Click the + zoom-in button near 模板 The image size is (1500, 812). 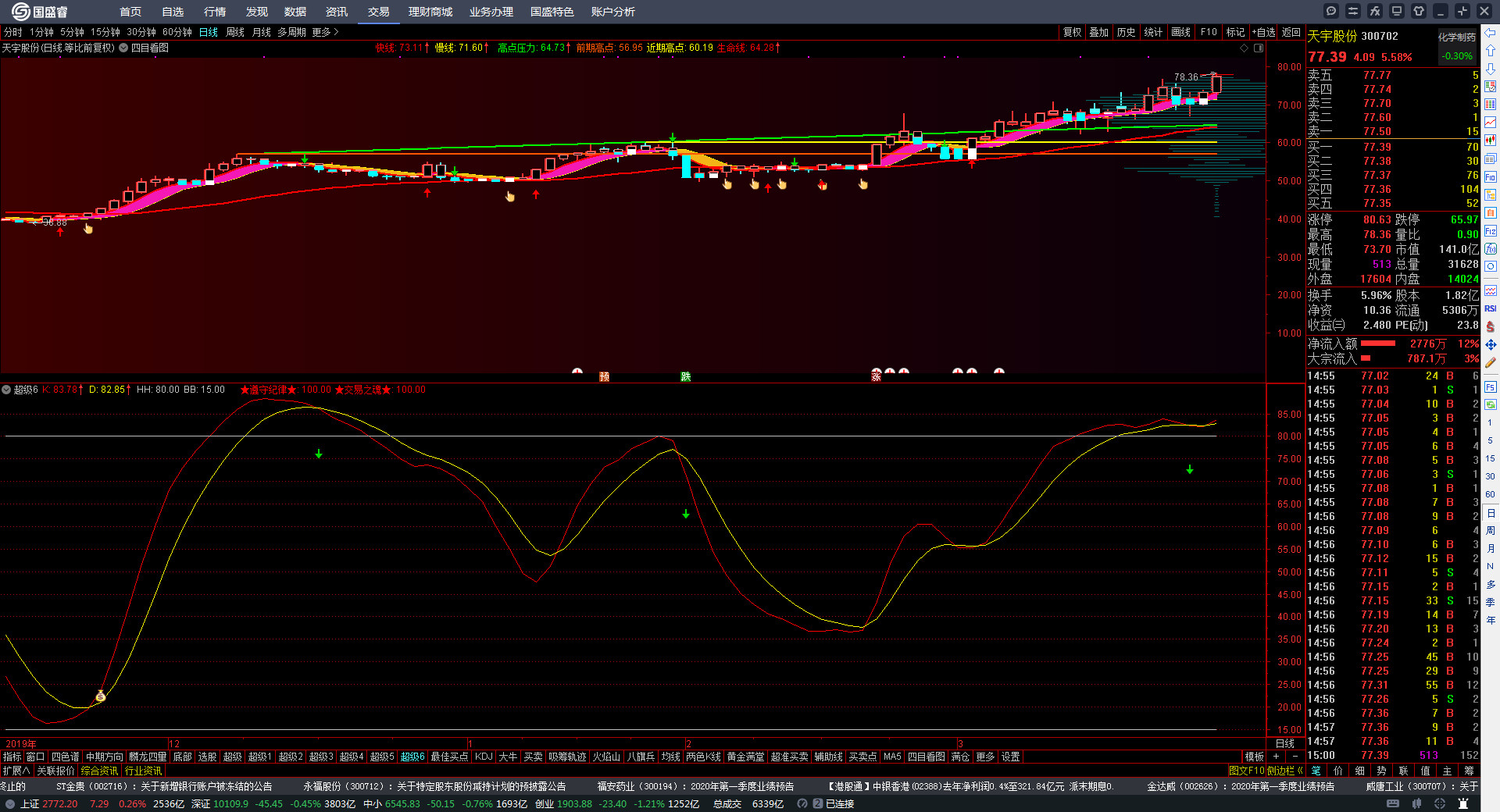(x=1276, y=757)
